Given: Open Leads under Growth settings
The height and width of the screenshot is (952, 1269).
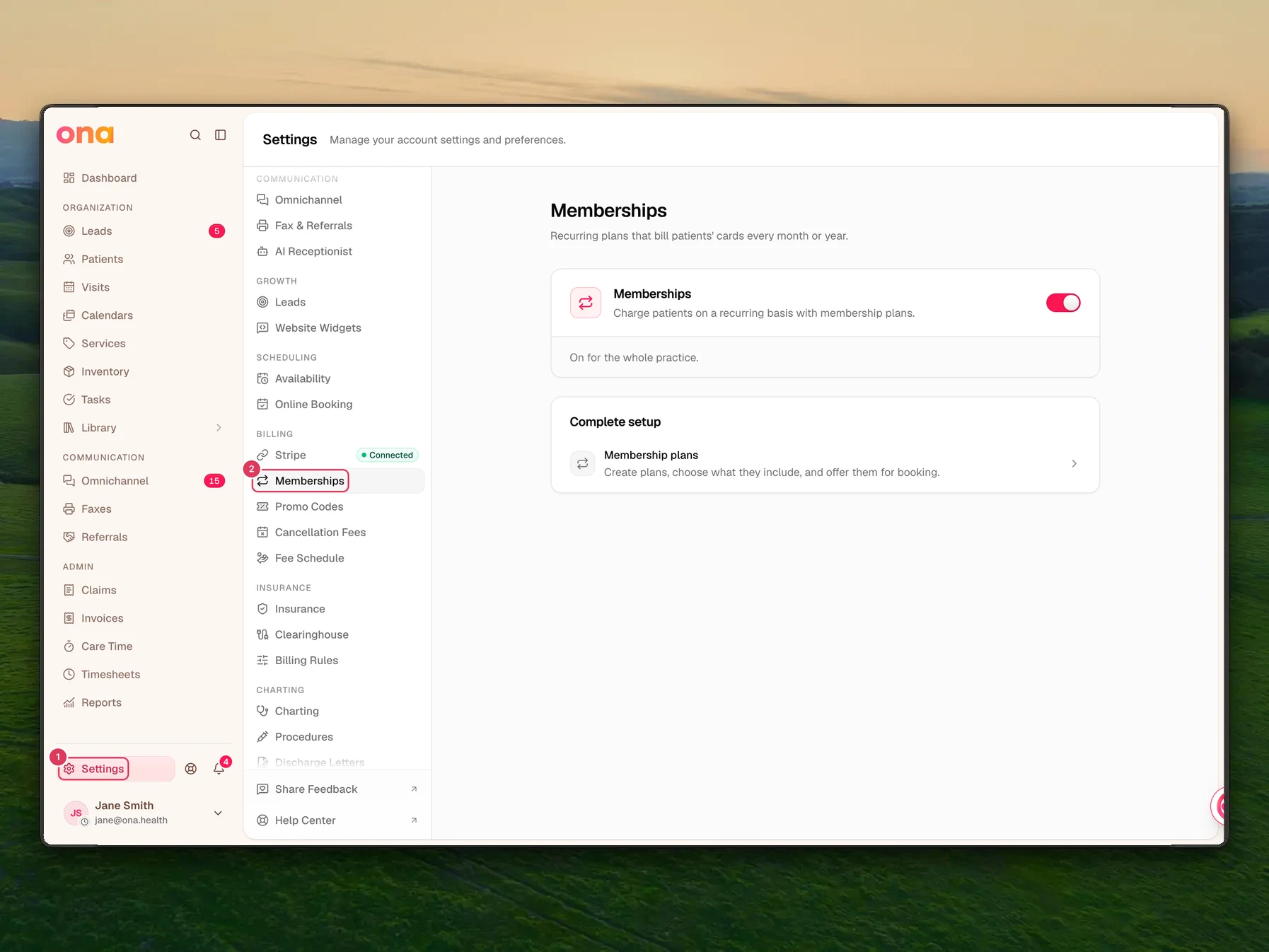Looking at the screenshot, I should click(337, 303).
